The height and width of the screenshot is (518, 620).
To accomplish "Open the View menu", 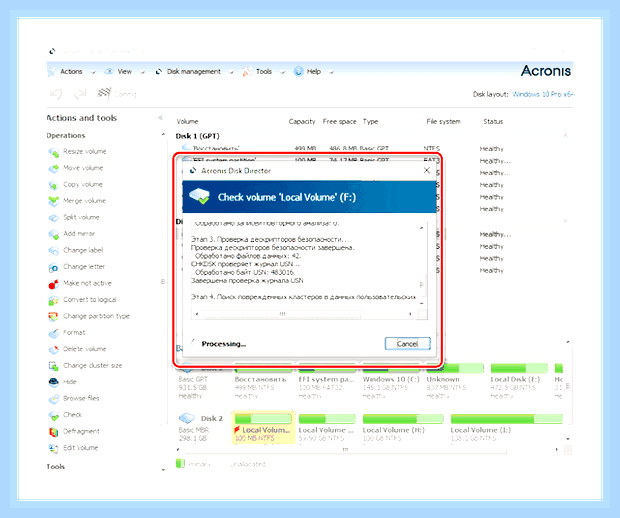I will point(125,72).
